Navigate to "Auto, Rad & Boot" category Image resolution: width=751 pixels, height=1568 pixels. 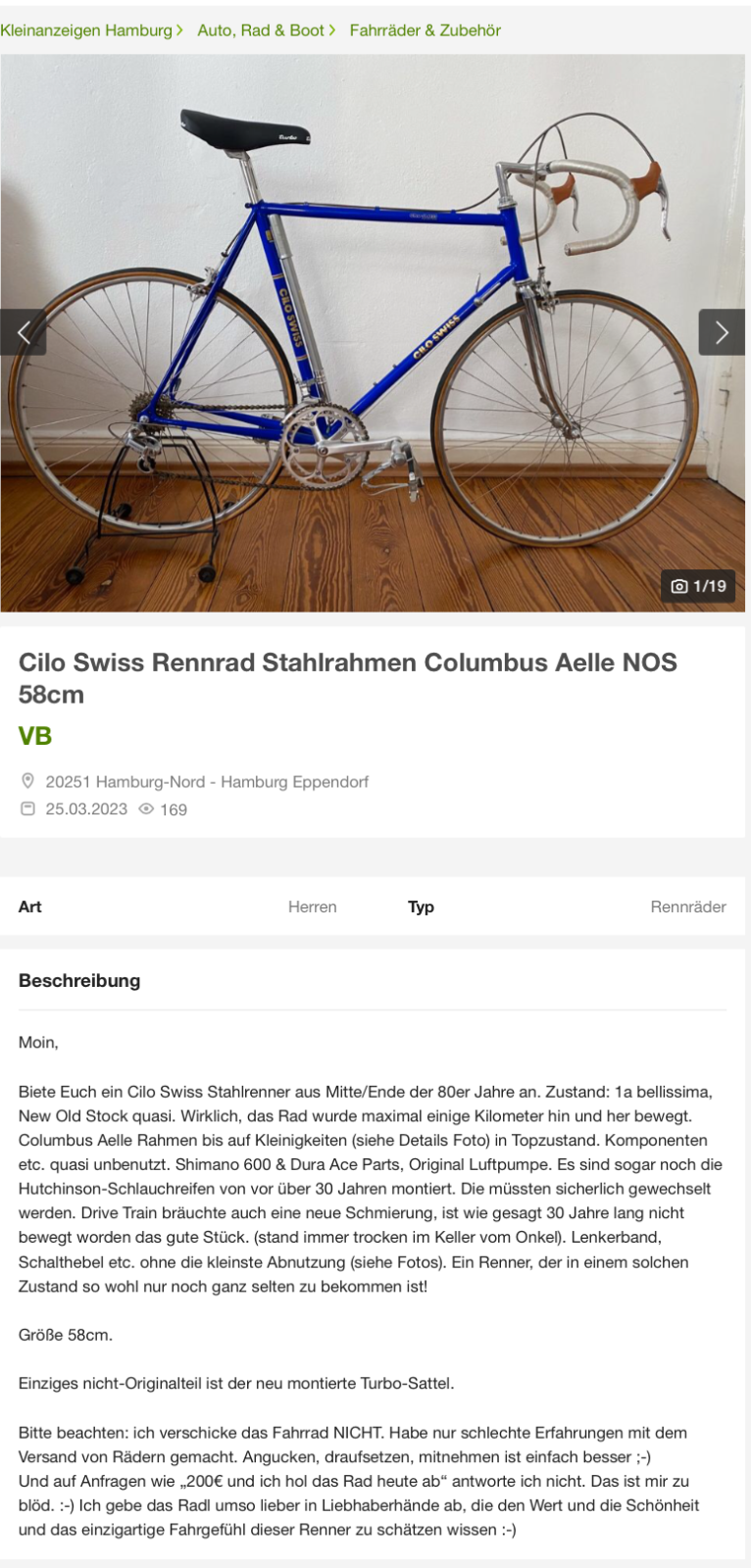[261, 30]
